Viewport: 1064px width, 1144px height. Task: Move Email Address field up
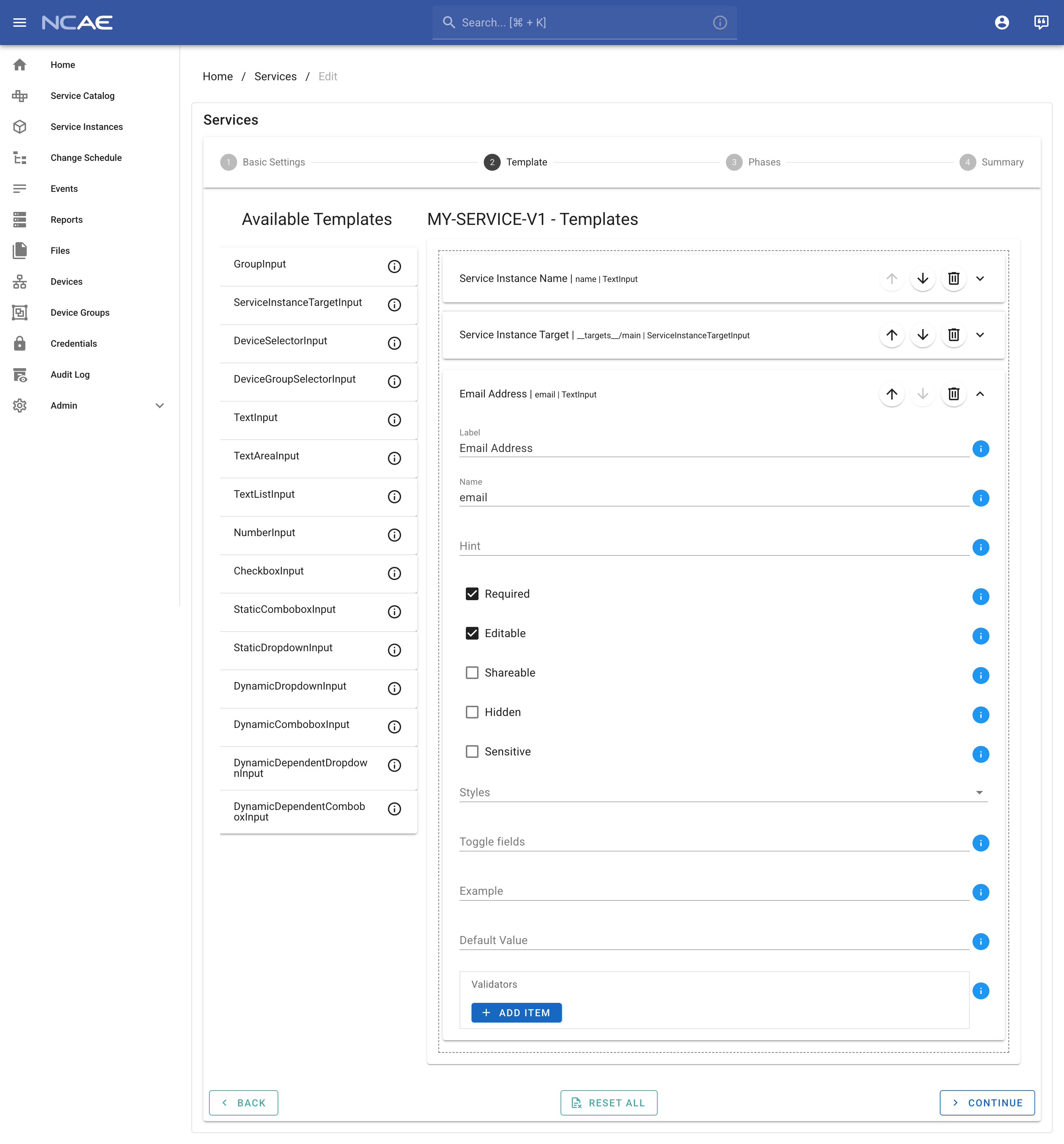[x=892, y=394]
